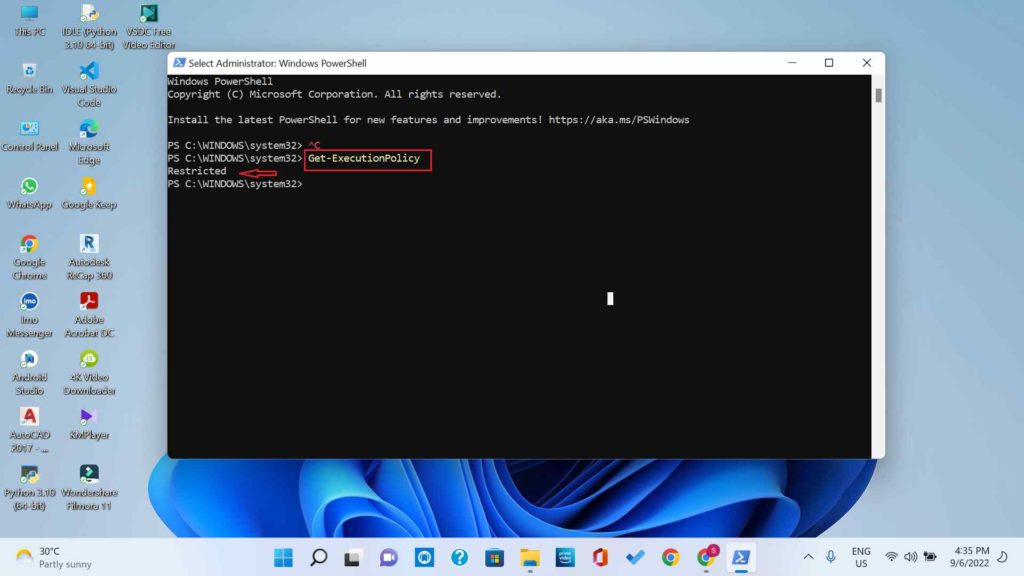Open File Explorer on taskbar
The width and height of the screenshot is (1024, 576).
(x=530, y=557)
